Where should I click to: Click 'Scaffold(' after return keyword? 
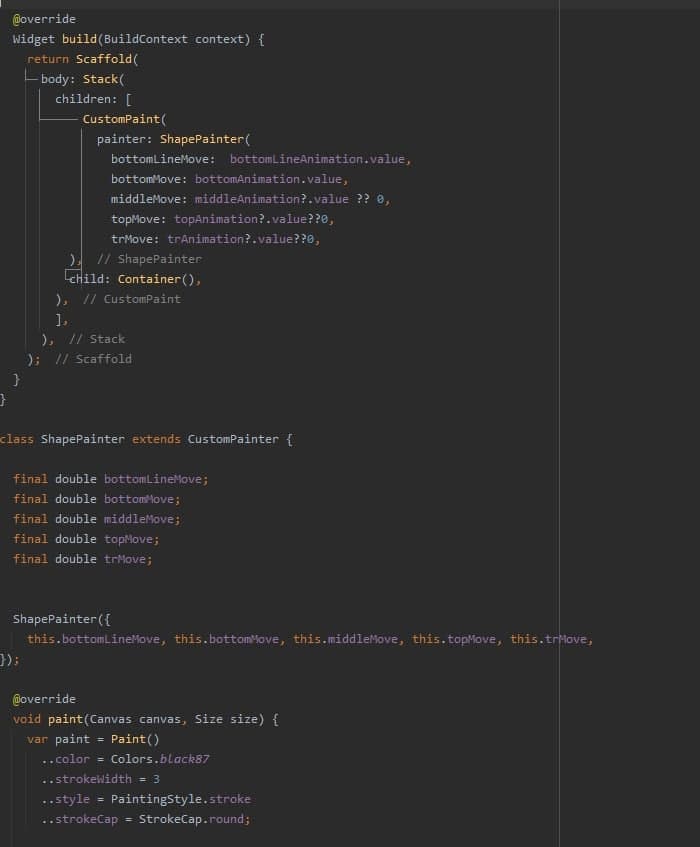[x=107, y=59]
